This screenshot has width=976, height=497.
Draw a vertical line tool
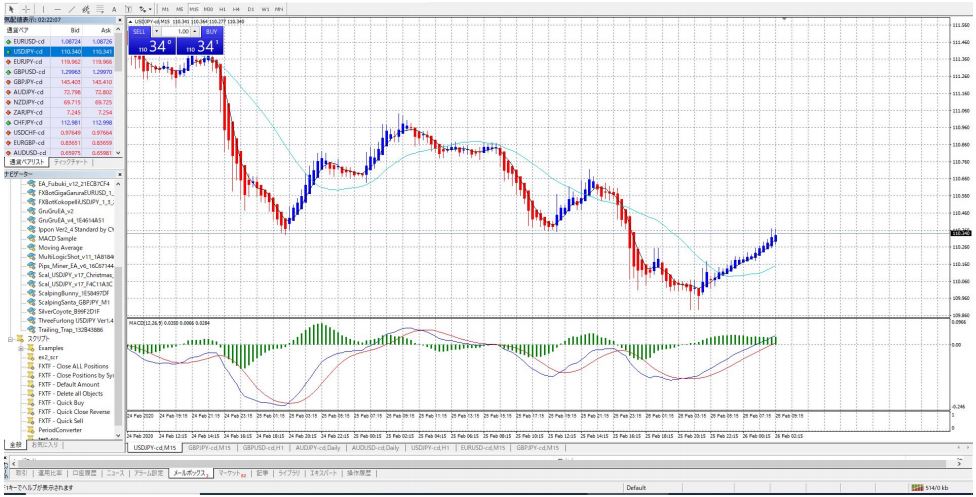[x=43, y=9]
